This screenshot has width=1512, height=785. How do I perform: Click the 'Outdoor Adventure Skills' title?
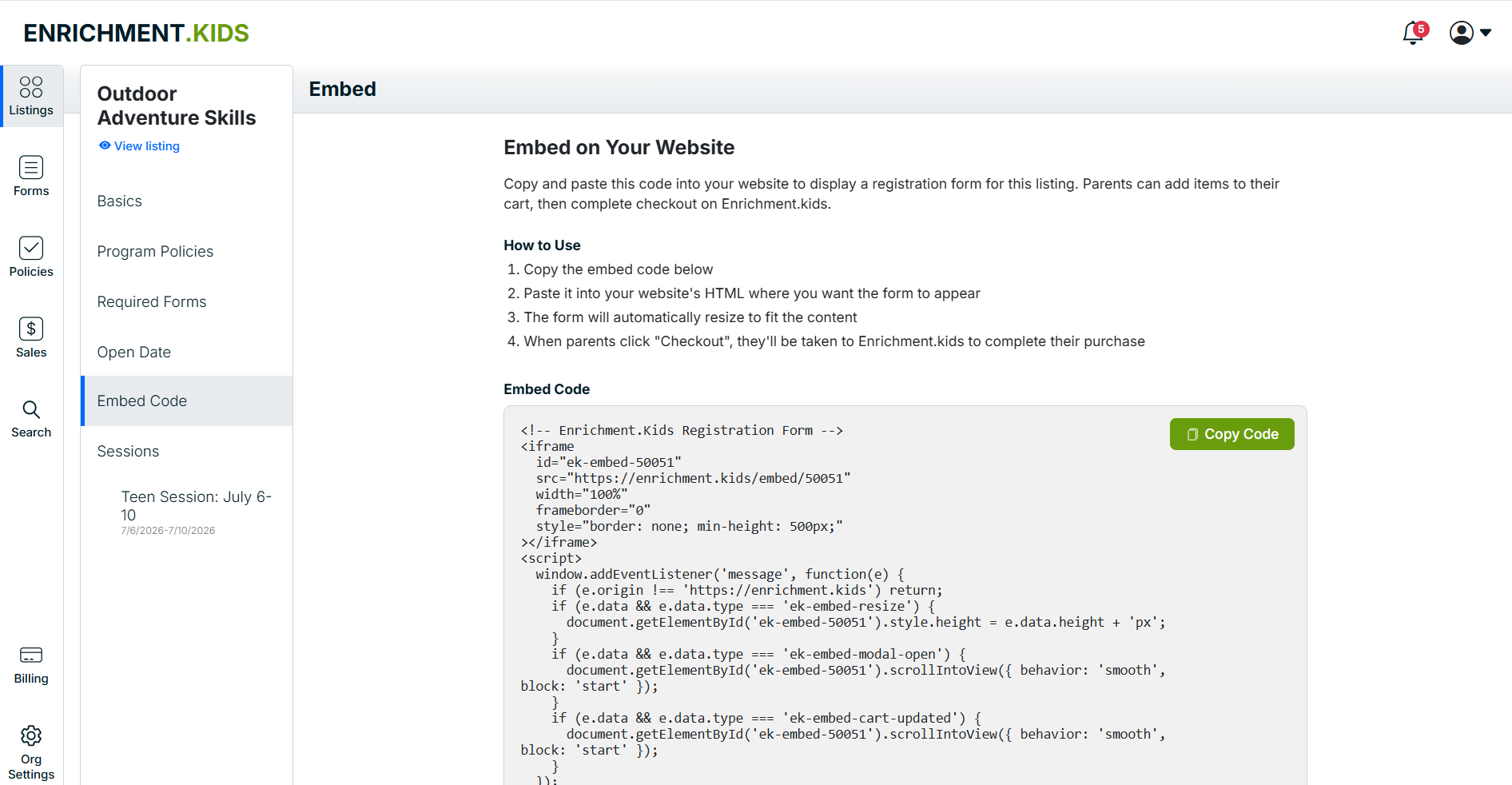[x=177, y=106]
